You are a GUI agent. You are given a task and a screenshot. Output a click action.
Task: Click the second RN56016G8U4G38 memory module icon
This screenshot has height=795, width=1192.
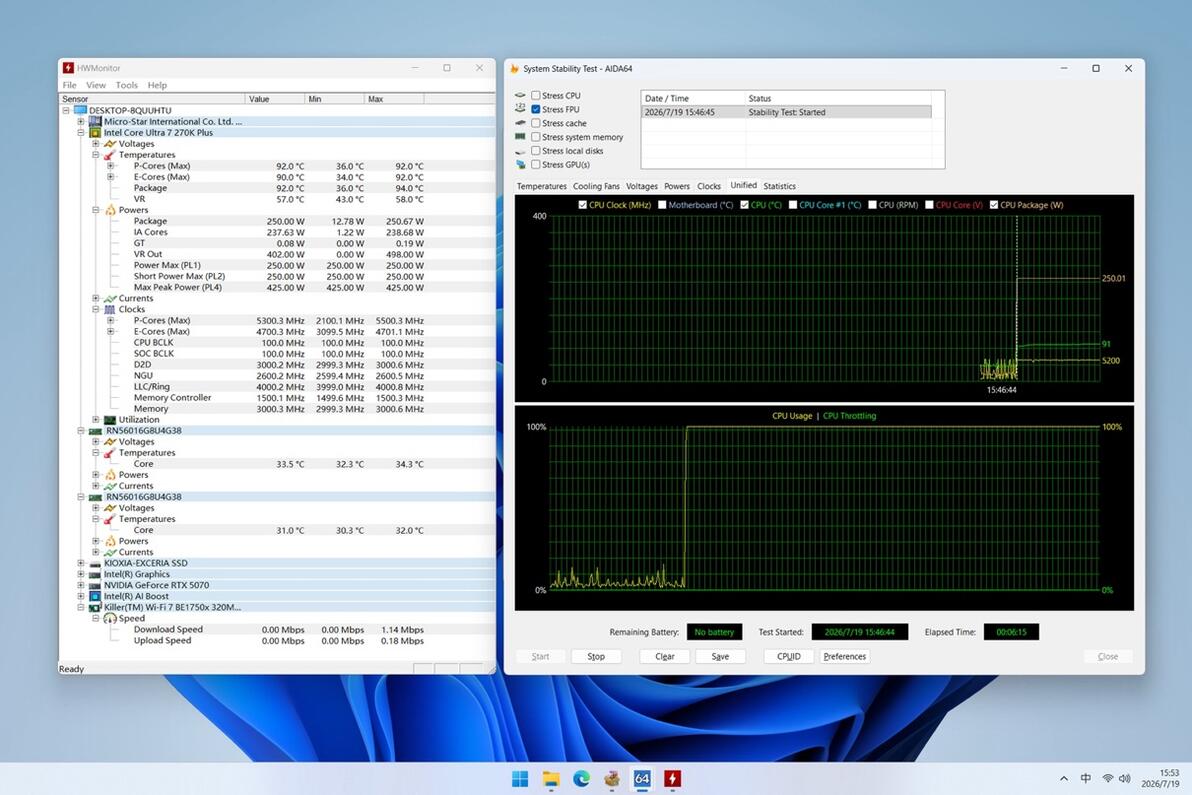95,497
